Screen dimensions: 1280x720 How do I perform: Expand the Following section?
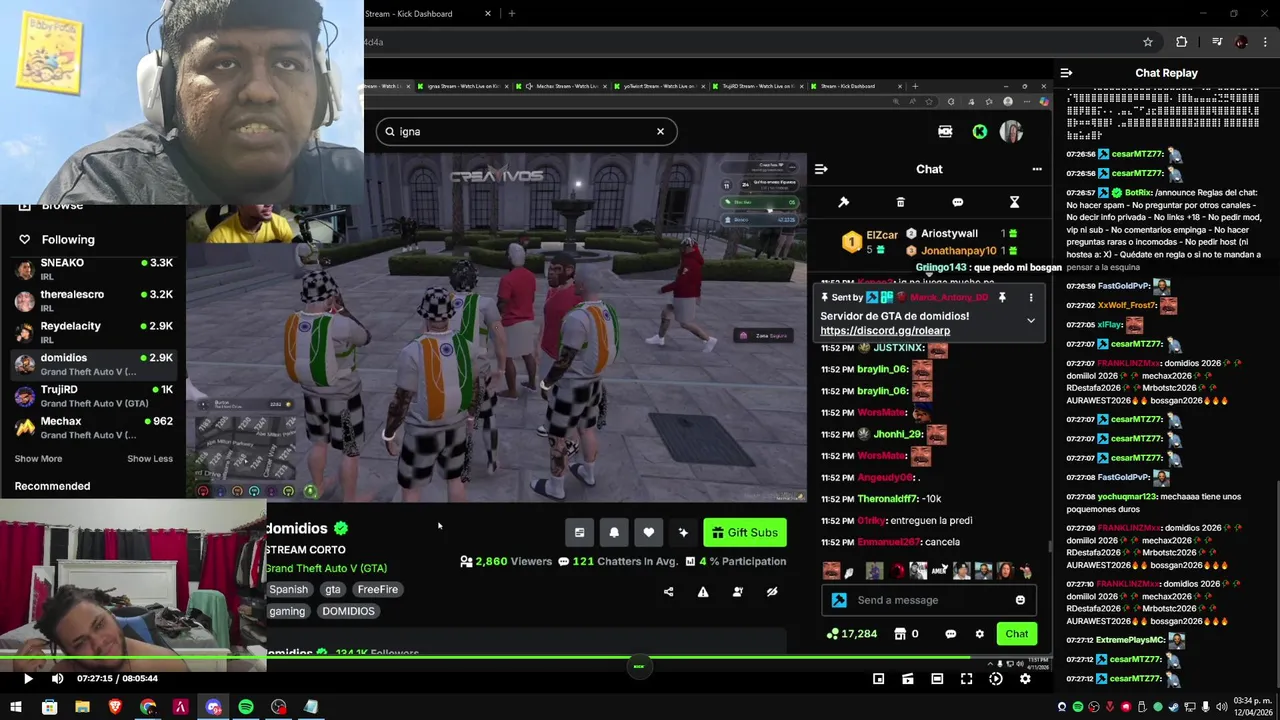(68, 240)
